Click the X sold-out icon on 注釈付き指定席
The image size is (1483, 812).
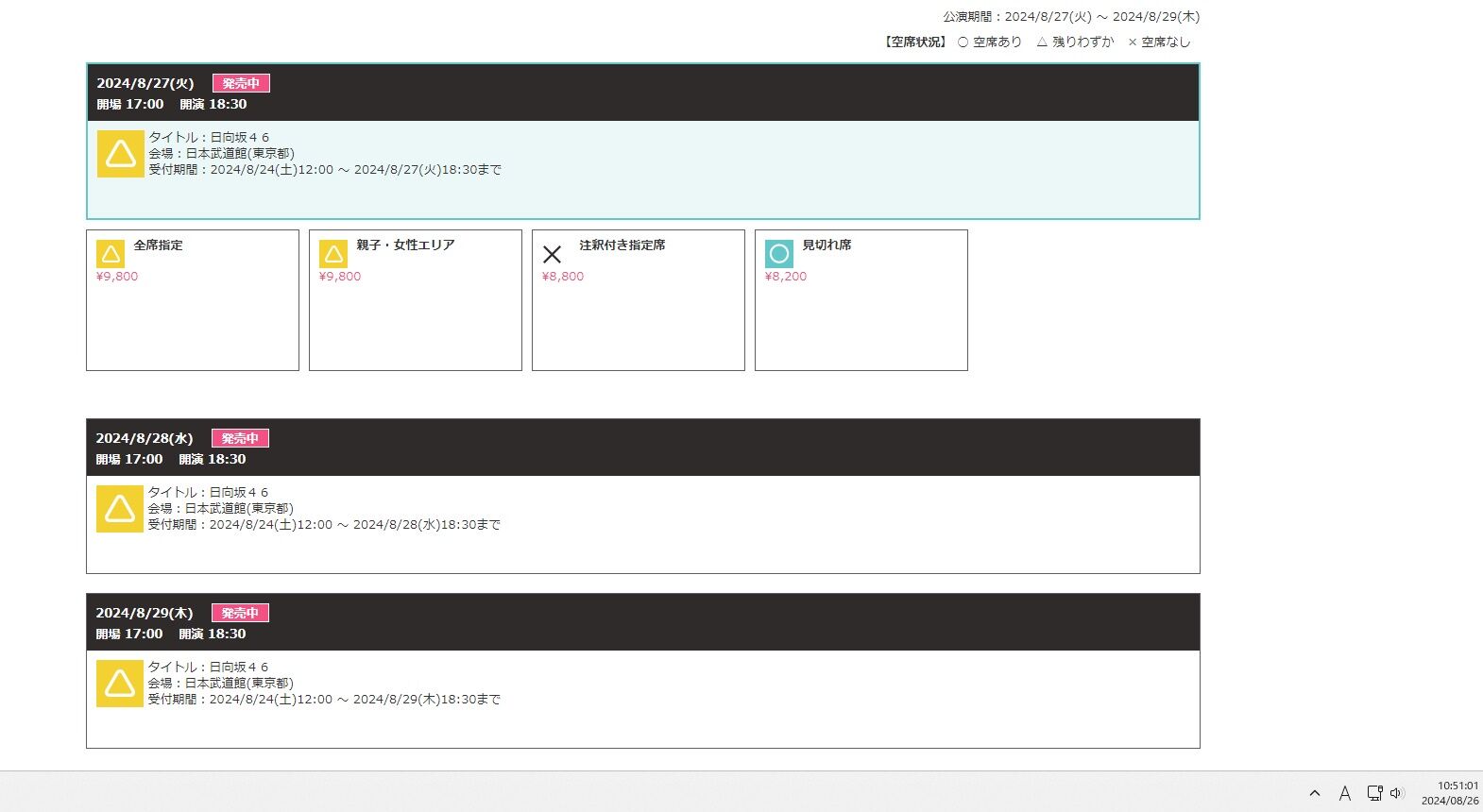point(553,254)
